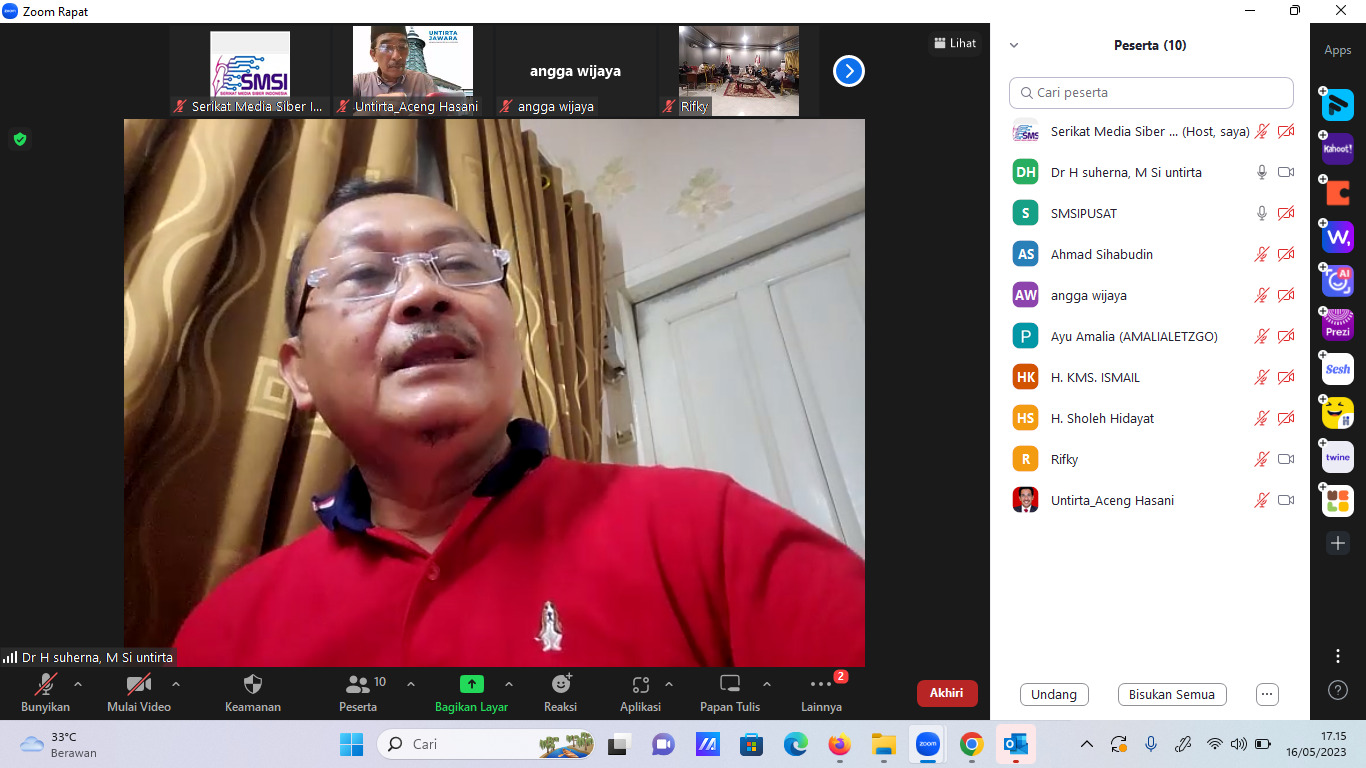The height and width of the screenshot is (768, 1366).
Task: Expand video options arrow next to Mulai Video
Action: [x=176, y=684]
